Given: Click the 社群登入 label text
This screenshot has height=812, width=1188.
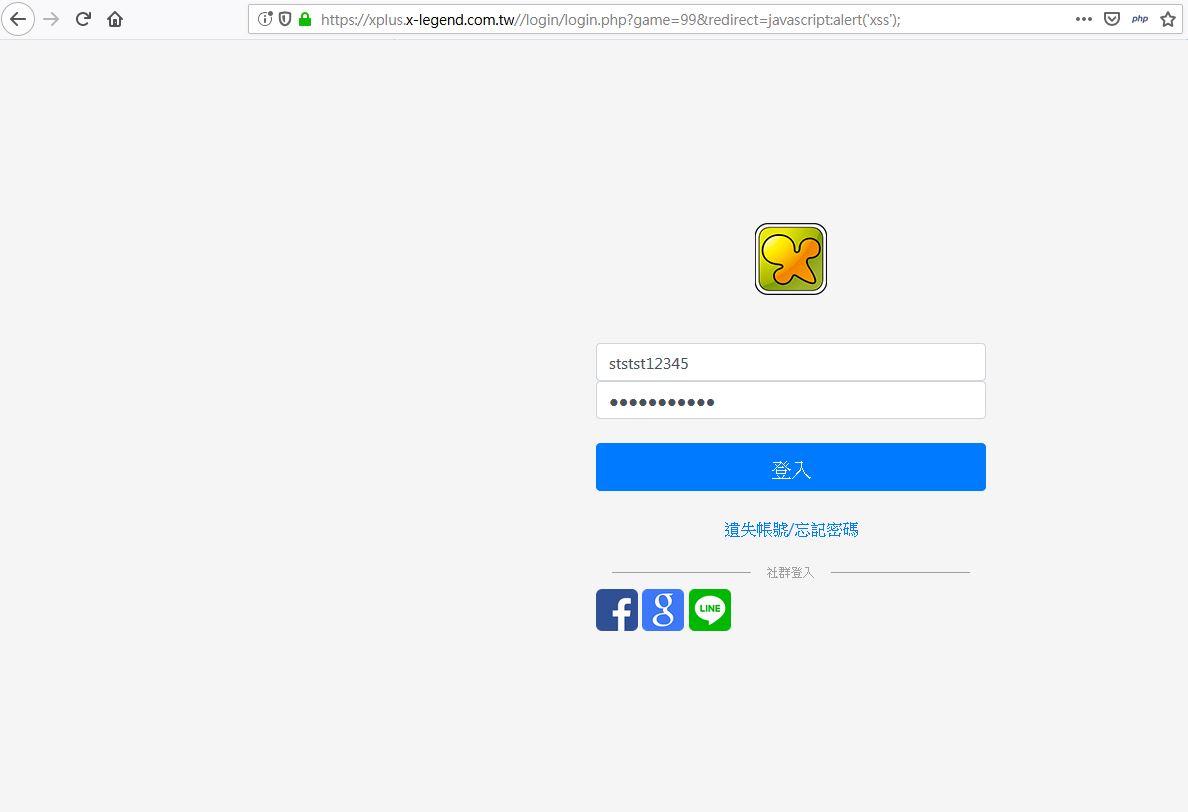Looking at the screenshot, I should pyautogui.click(x=790, y=573).
